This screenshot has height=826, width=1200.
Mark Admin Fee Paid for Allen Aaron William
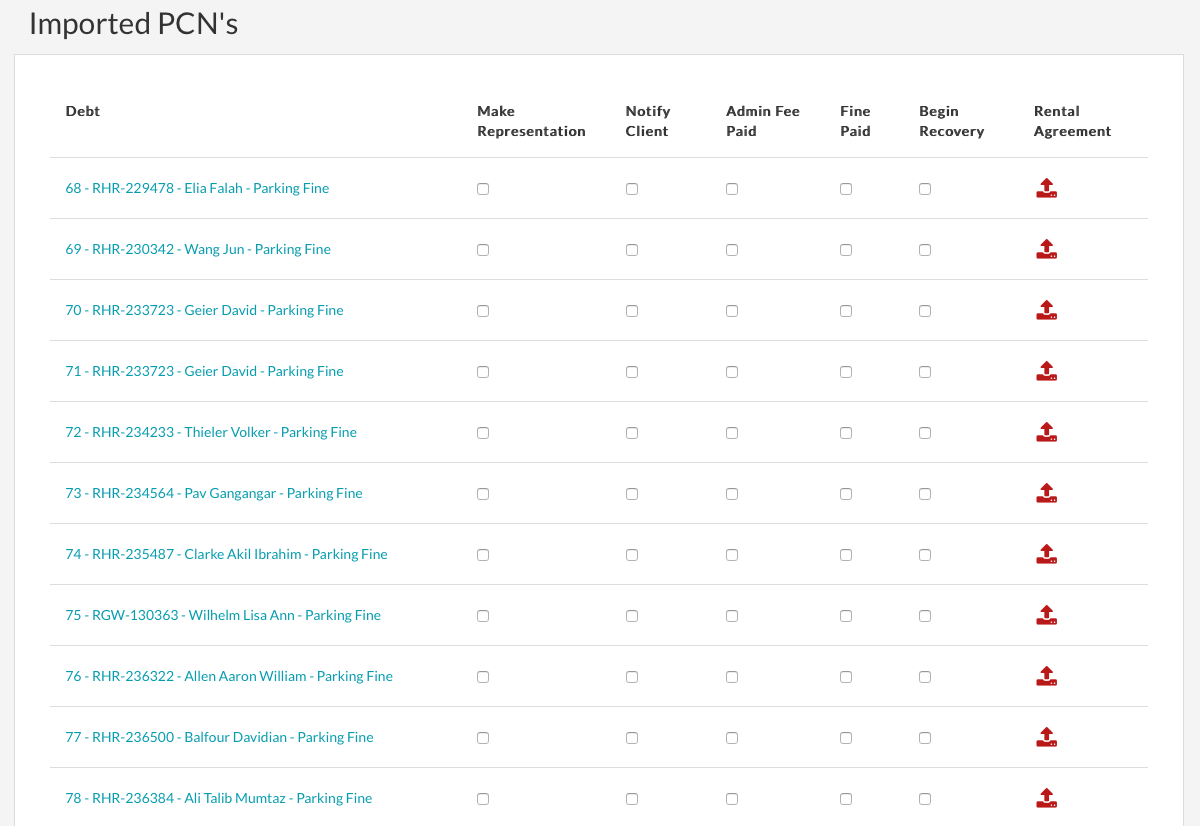pyautogui.click(x=732, y=677)
